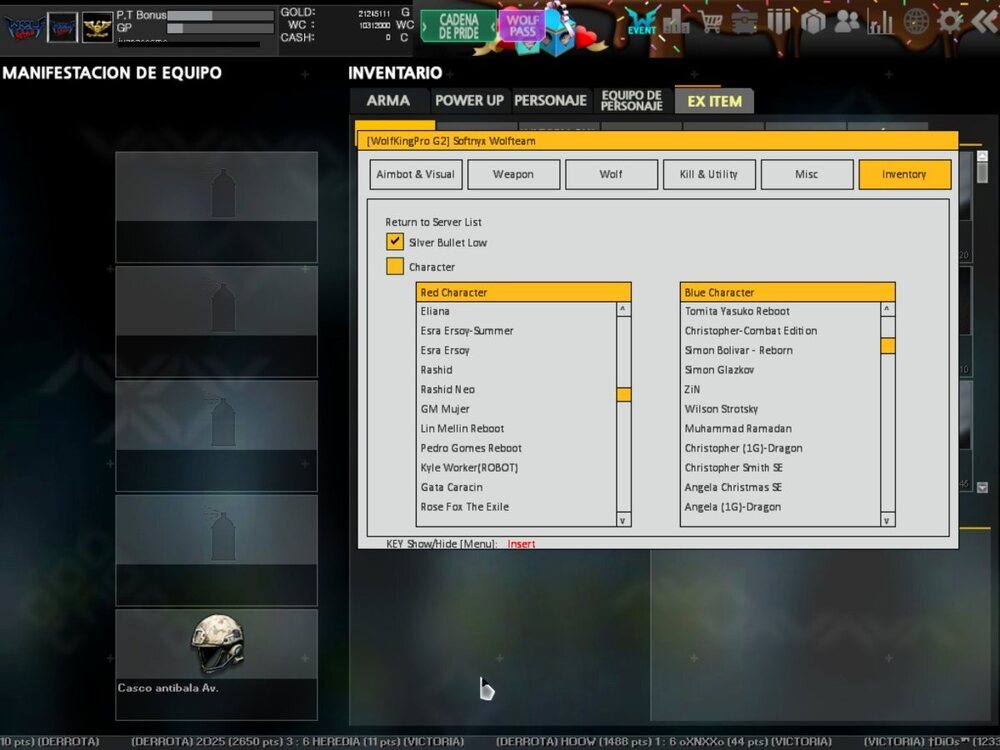Uncheck the Silver Bullet Low checkbox
Image resolution: width=1000 pixels, height=750 pixels.
(395, 242)
